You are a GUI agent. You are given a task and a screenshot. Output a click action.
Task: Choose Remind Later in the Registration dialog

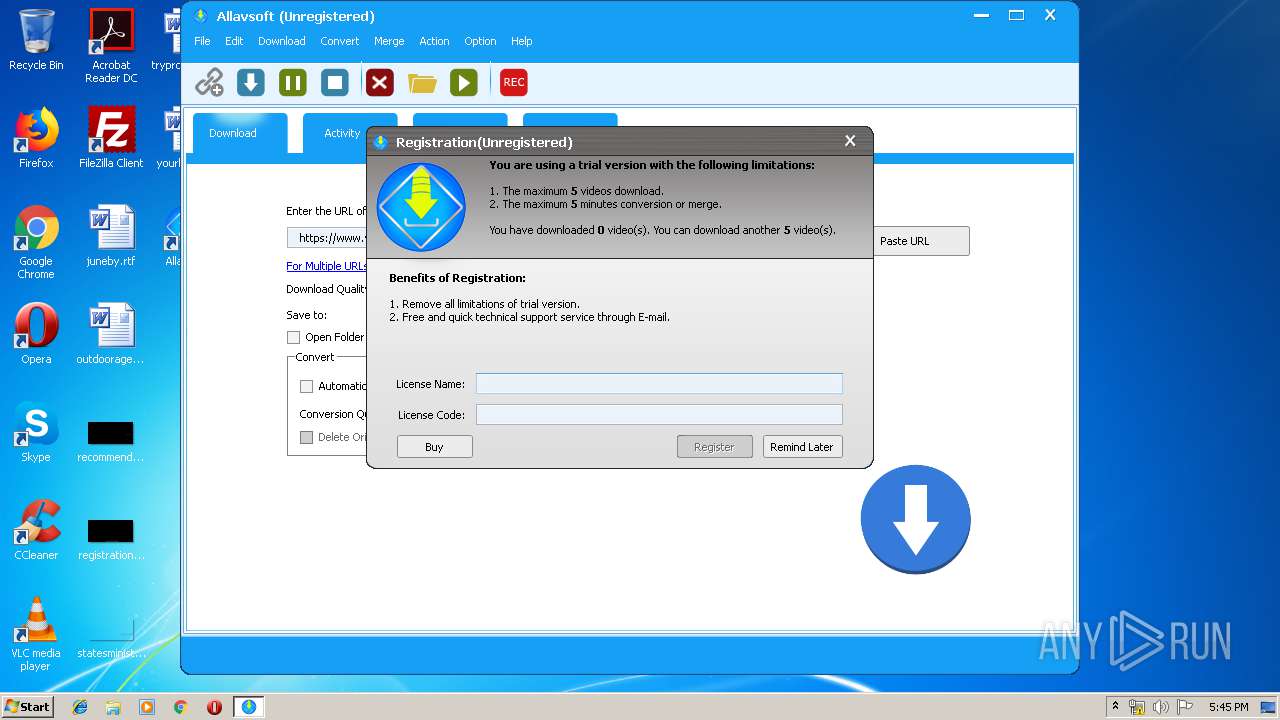[x=802, y=447]
